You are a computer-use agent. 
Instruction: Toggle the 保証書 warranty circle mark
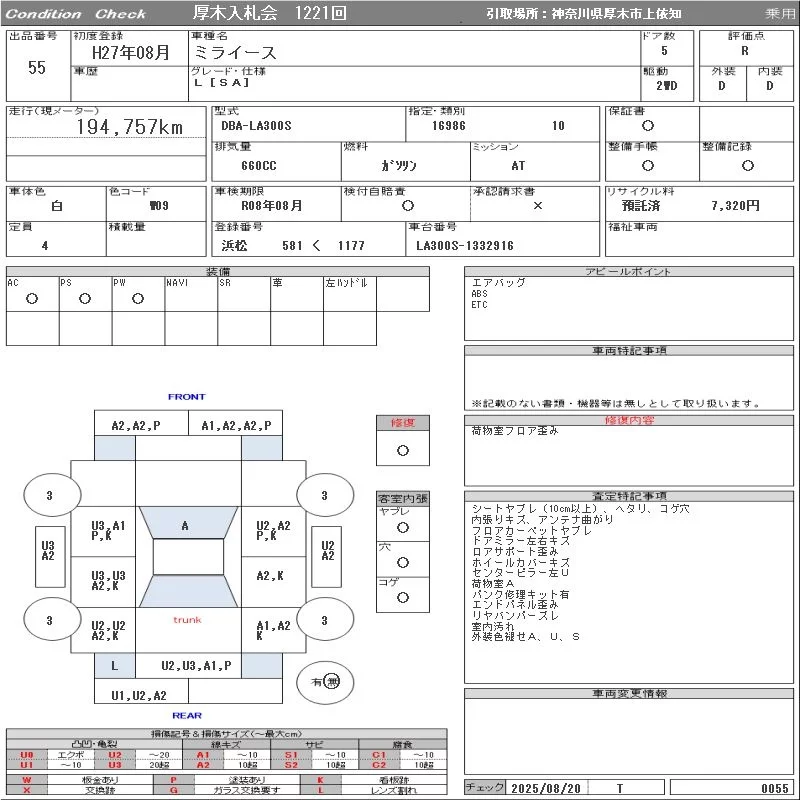[648, 126]
